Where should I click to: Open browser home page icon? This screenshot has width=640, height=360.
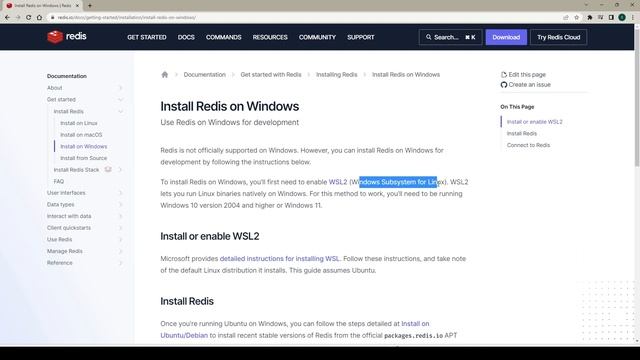pyautogui.click(x=39, y=18)
